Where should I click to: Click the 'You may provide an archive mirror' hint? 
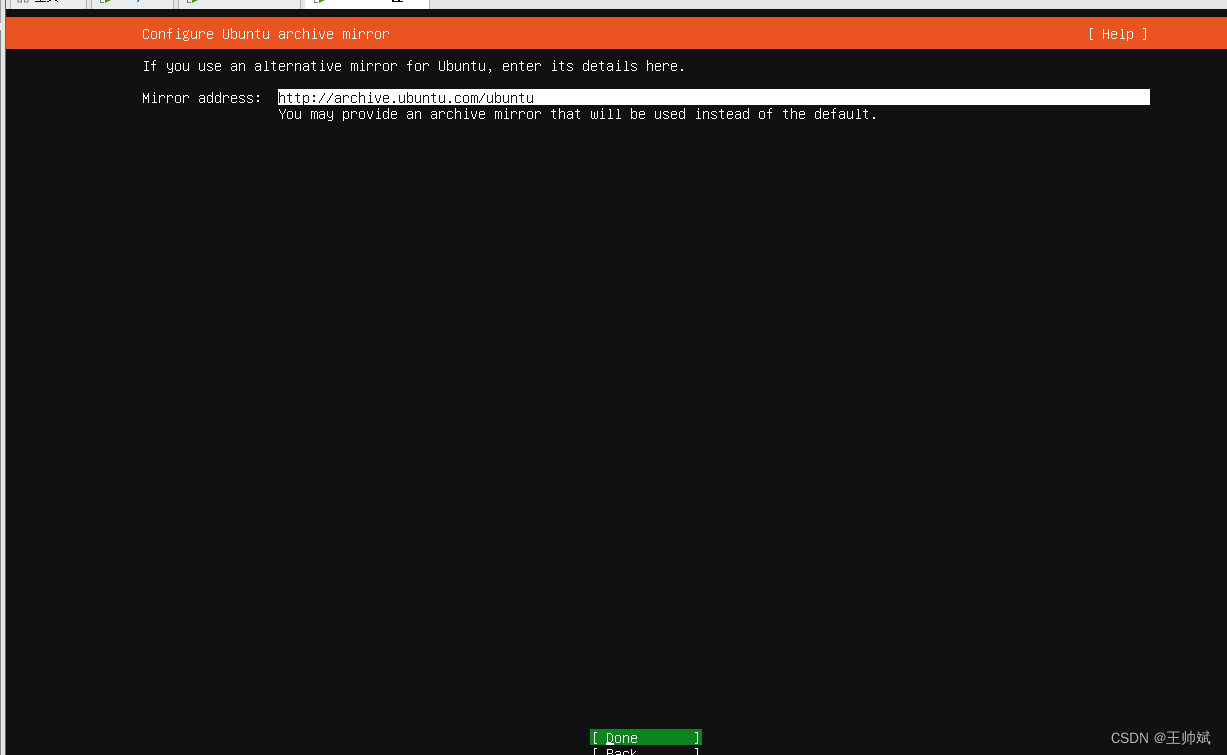point(578,114)
